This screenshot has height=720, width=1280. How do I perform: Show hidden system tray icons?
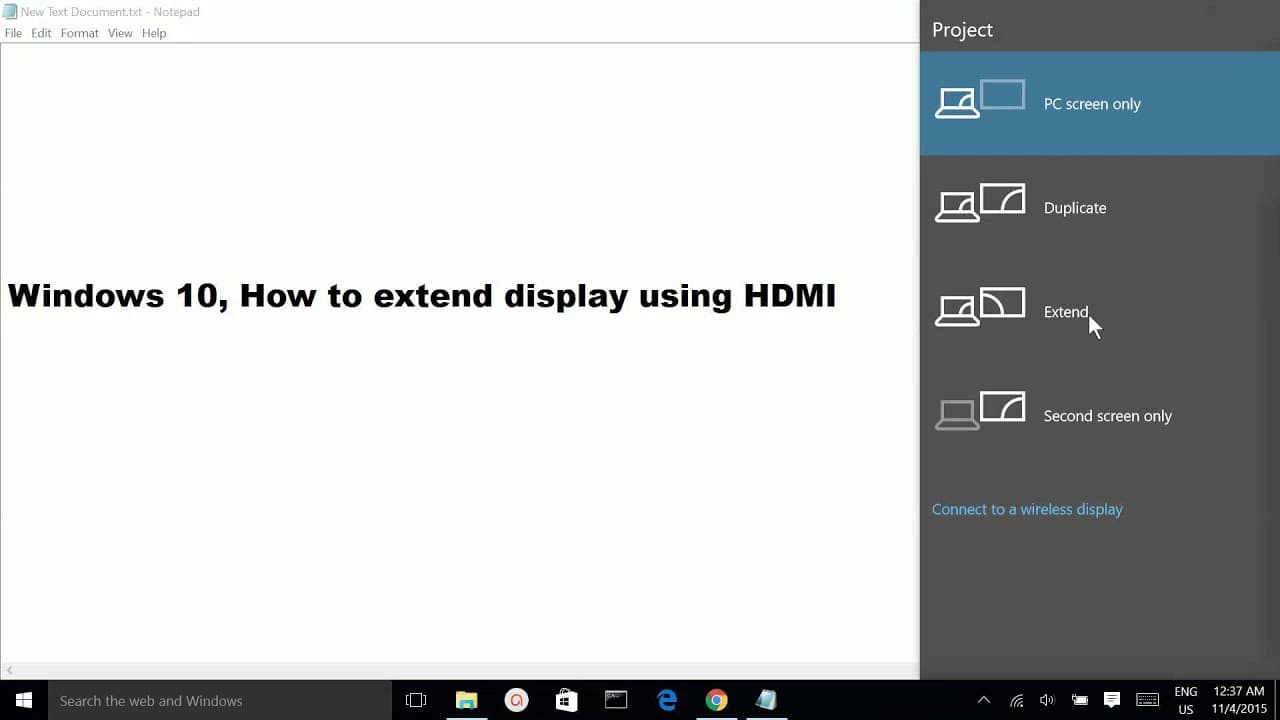(984, 700)
